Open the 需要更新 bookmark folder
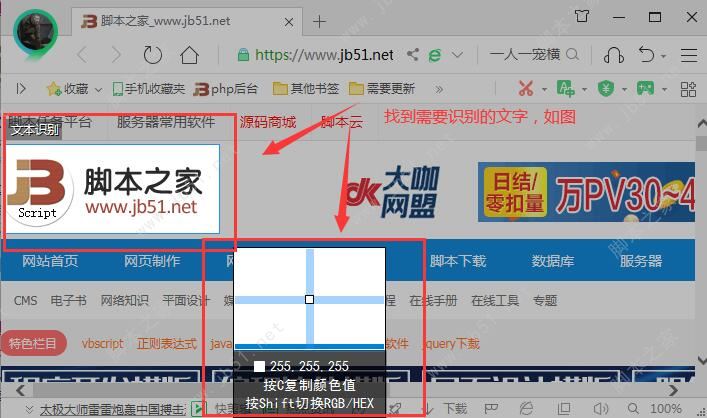Image resolution: width=707 pixels, height=418 pixels. tap(382, 88)
